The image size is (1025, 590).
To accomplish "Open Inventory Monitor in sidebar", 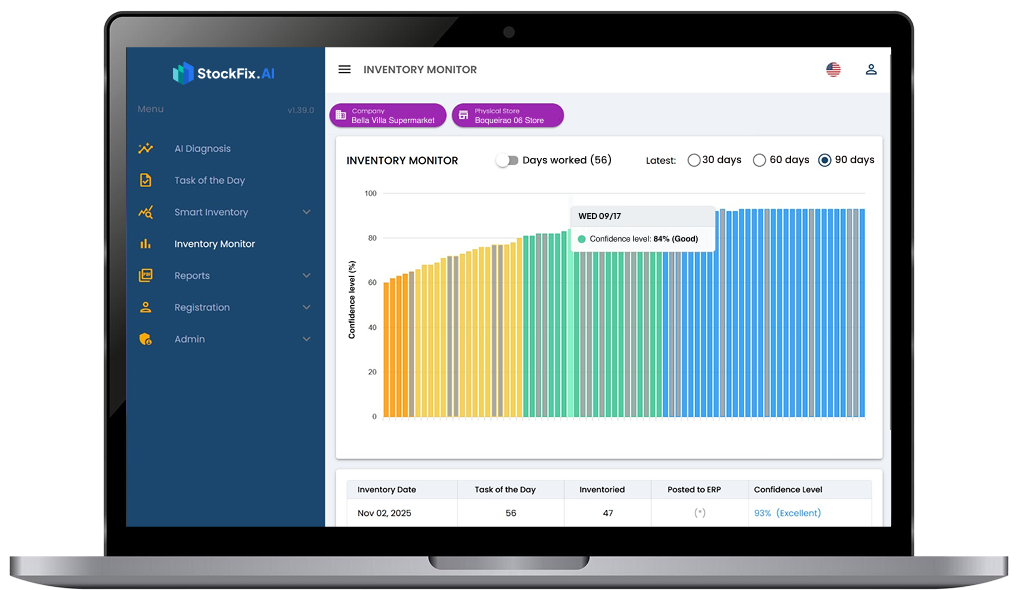I will coord(214,244).
